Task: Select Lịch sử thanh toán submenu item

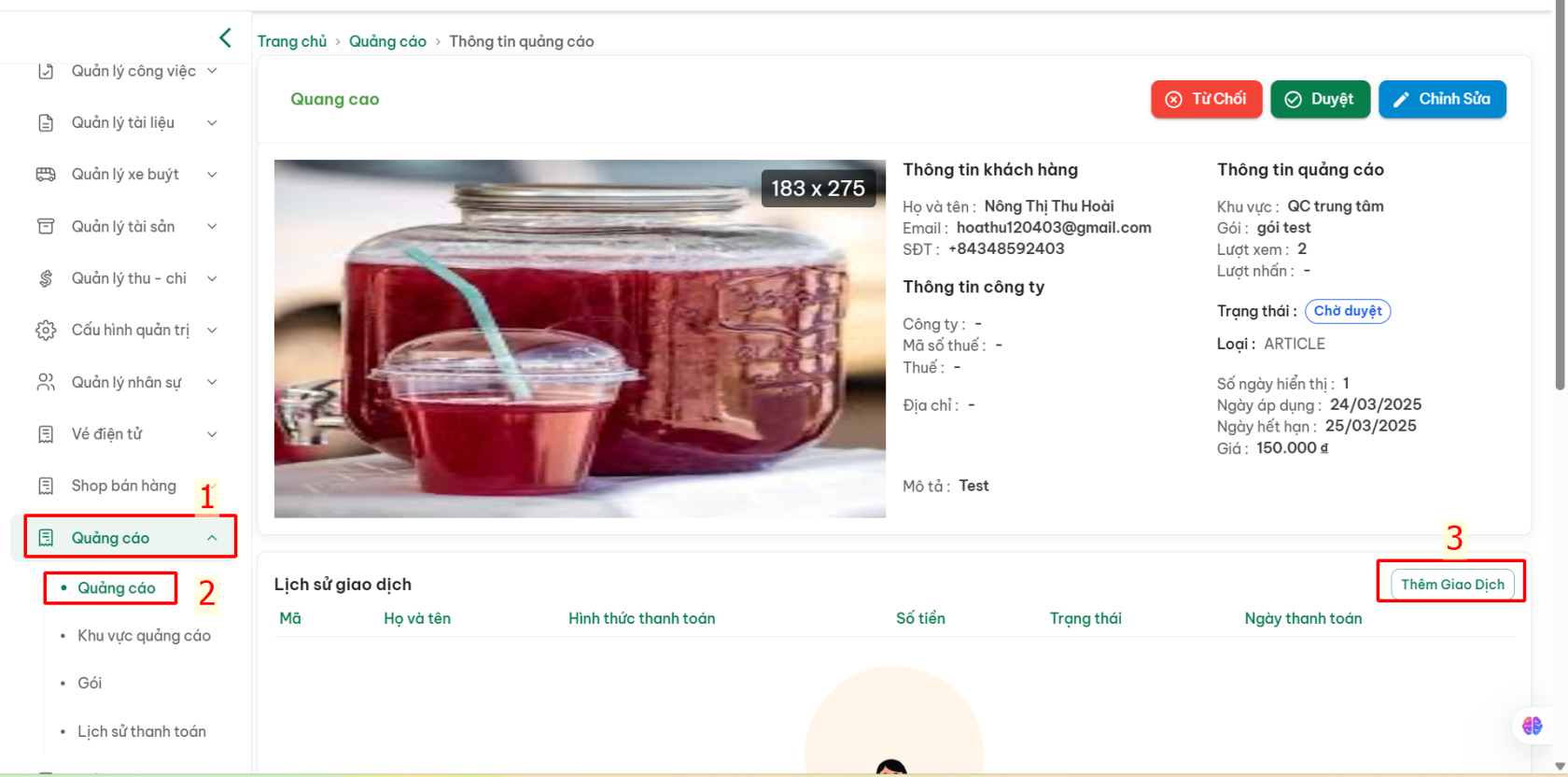Action: point(142,732)
